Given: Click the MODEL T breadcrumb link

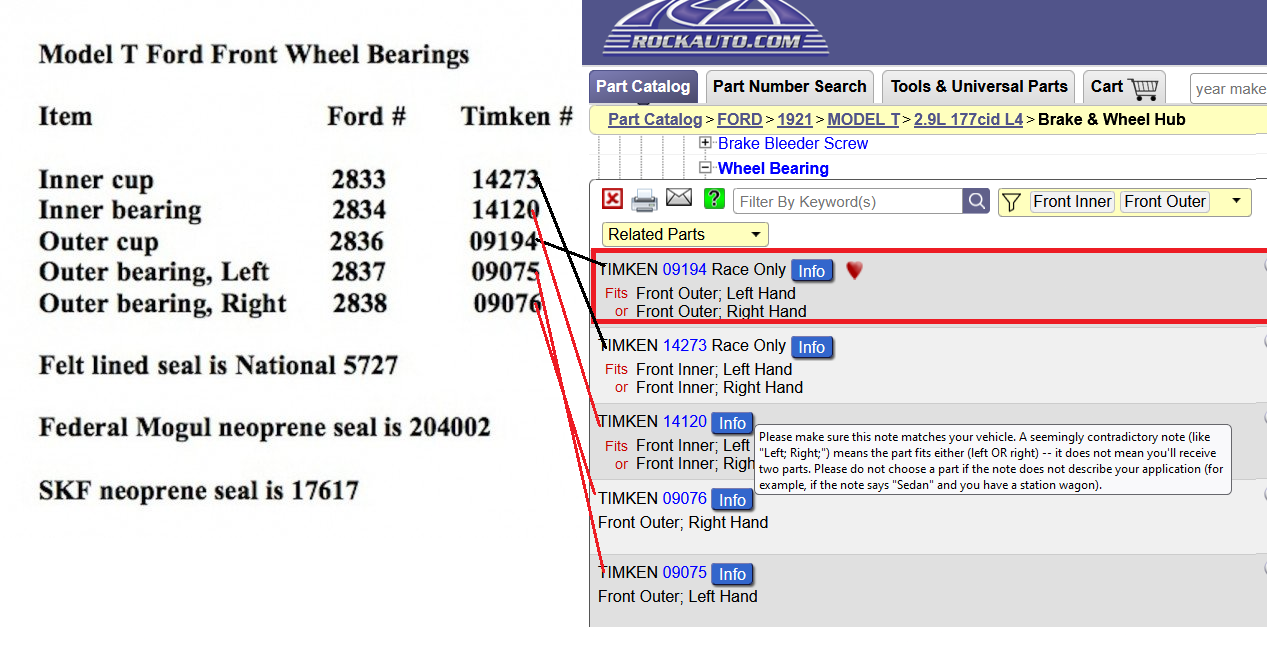Looking at the screenshot, I should (x=863, y=119).
